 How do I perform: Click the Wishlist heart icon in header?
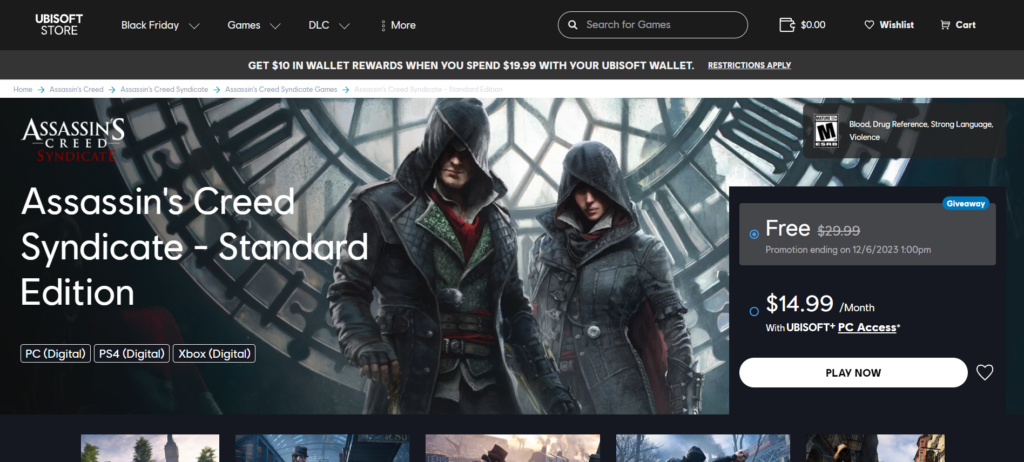point(869,25)
